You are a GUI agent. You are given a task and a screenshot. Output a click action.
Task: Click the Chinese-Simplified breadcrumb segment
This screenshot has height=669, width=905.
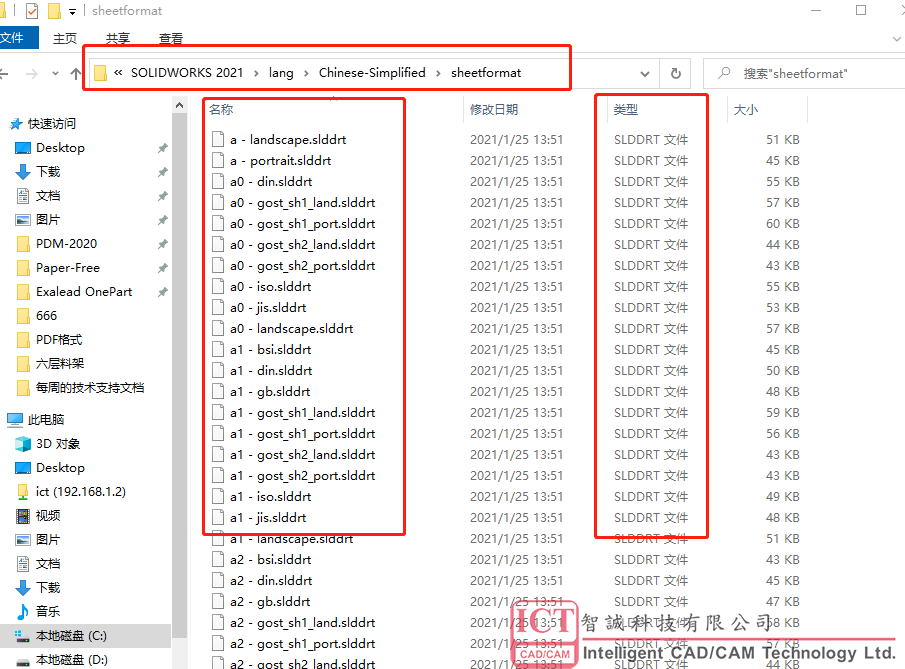[372, 73]
